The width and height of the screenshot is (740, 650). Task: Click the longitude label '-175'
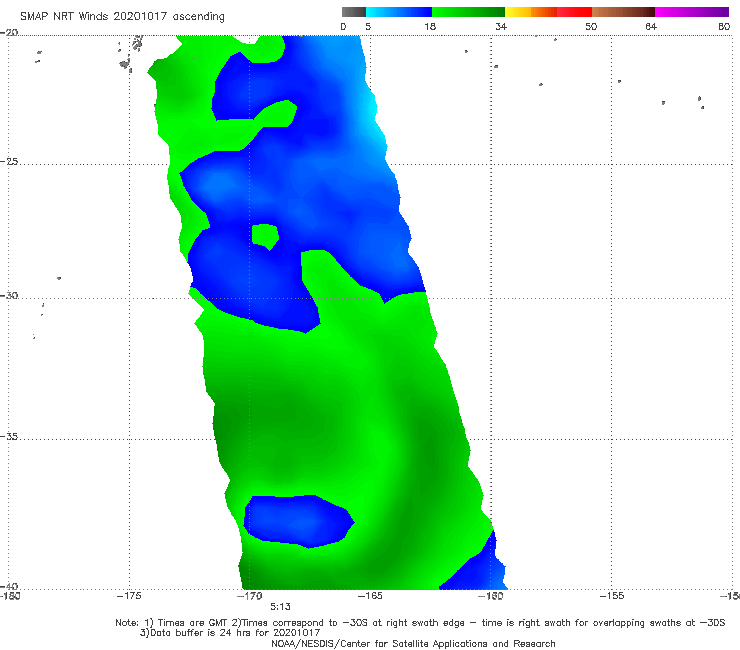point(129,596)
